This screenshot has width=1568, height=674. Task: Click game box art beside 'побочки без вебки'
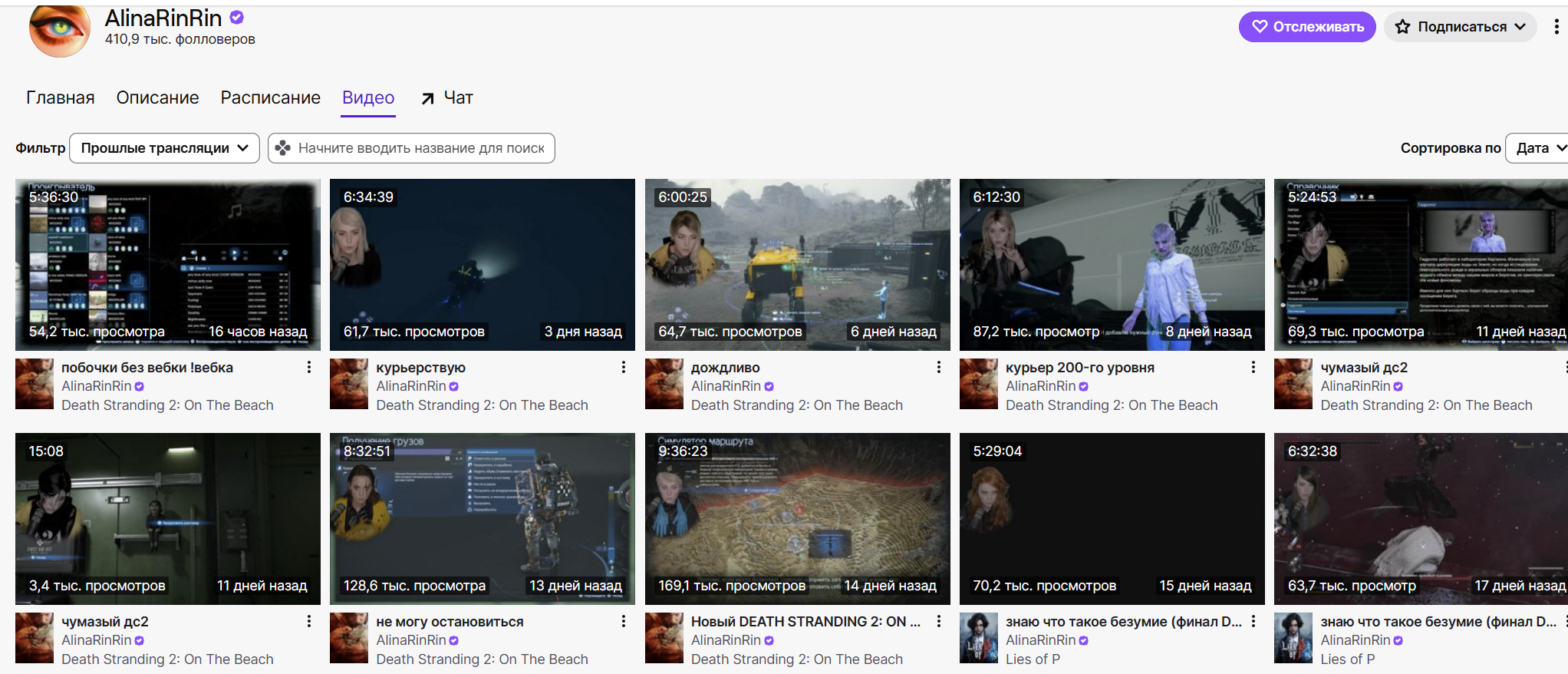[35, 384]
